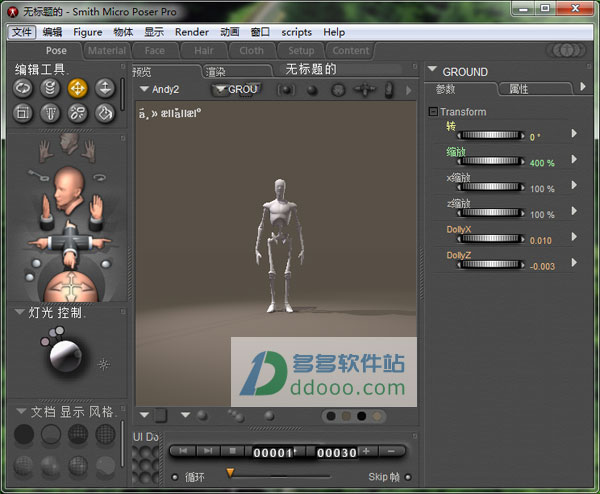
Task: Open the Figure menu
Action: click(x=88, y=32)
